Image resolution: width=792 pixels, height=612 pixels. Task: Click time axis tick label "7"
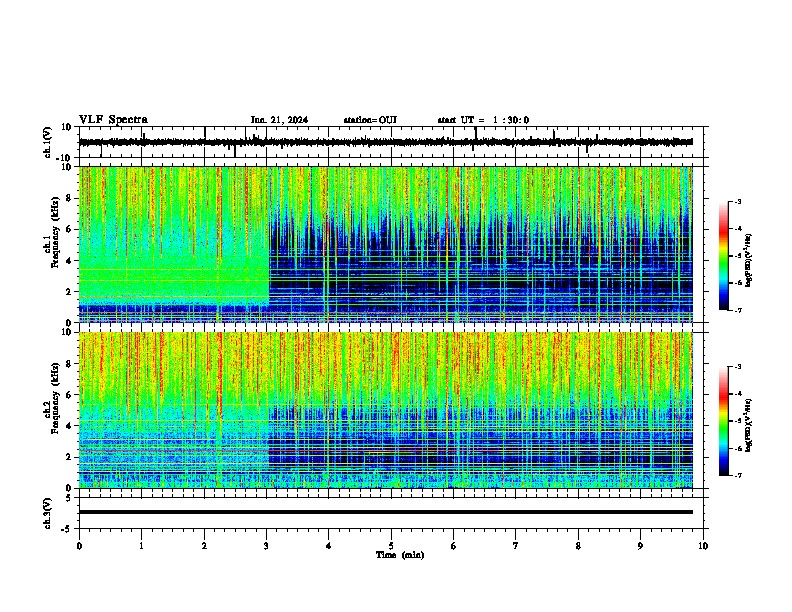click(516, 546)
